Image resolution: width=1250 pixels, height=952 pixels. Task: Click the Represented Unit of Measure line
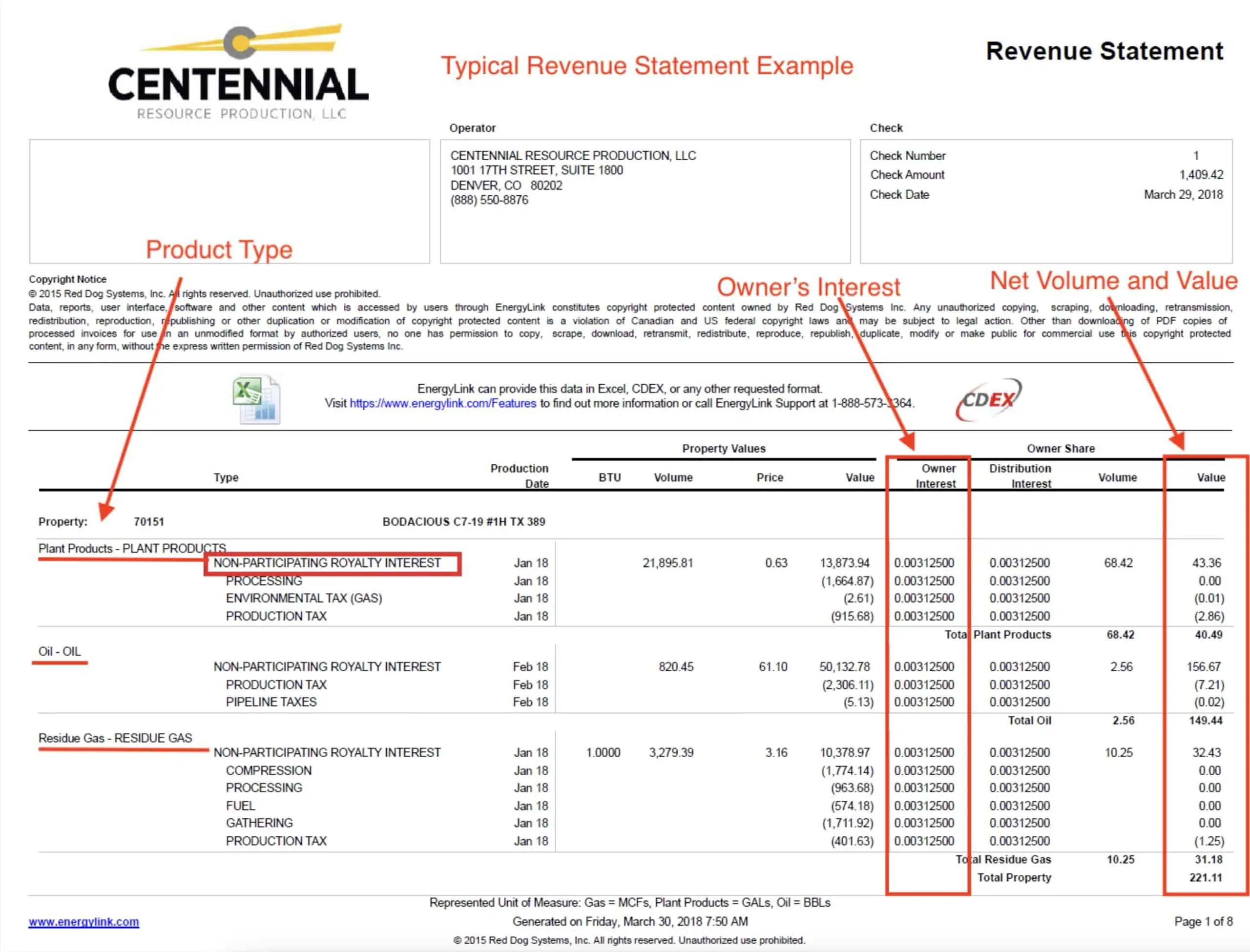[629, 902]
